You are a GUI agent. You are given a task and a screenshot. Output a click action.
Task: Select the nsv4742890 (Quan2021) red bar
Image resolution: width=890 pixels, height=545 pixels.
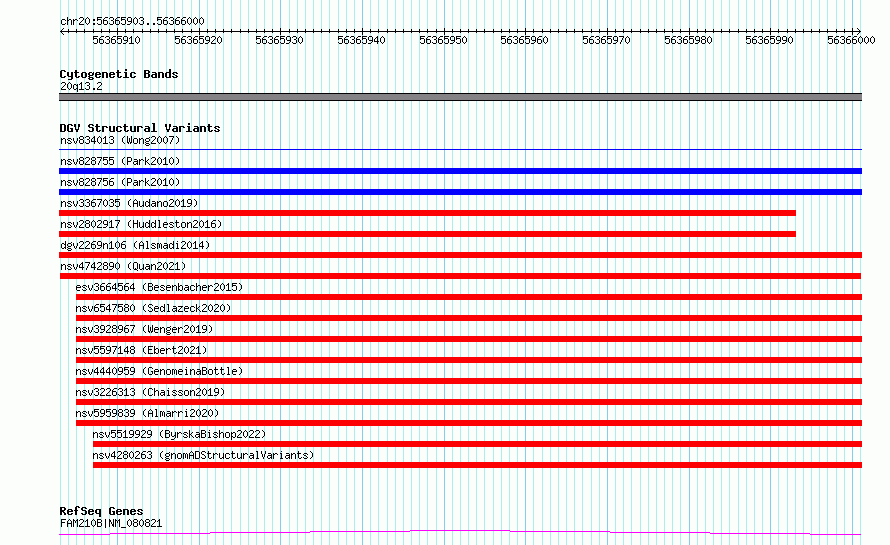pos(460,276)
